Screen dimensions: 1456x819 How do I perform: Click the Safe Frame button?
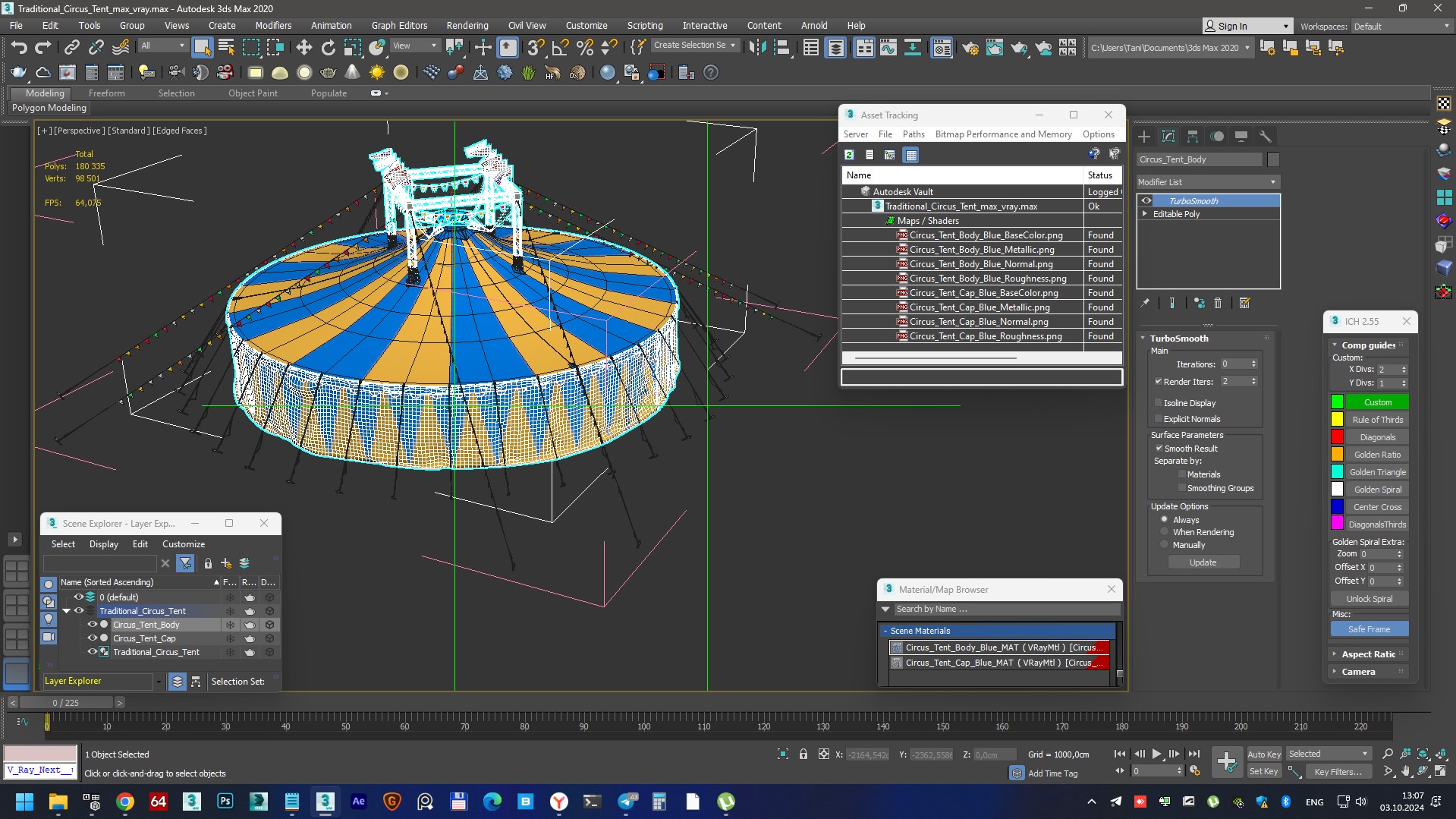(x=1369, y=629)
